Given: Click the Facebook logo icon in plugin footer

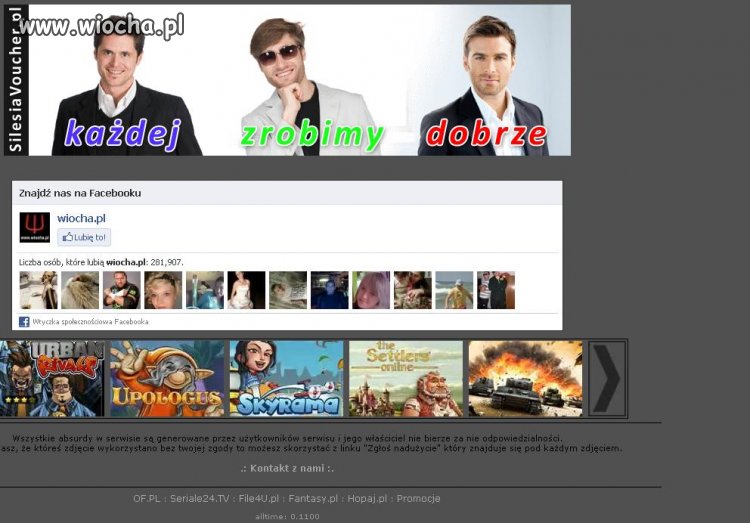Looking at the screenshot, I should point(24,322).
